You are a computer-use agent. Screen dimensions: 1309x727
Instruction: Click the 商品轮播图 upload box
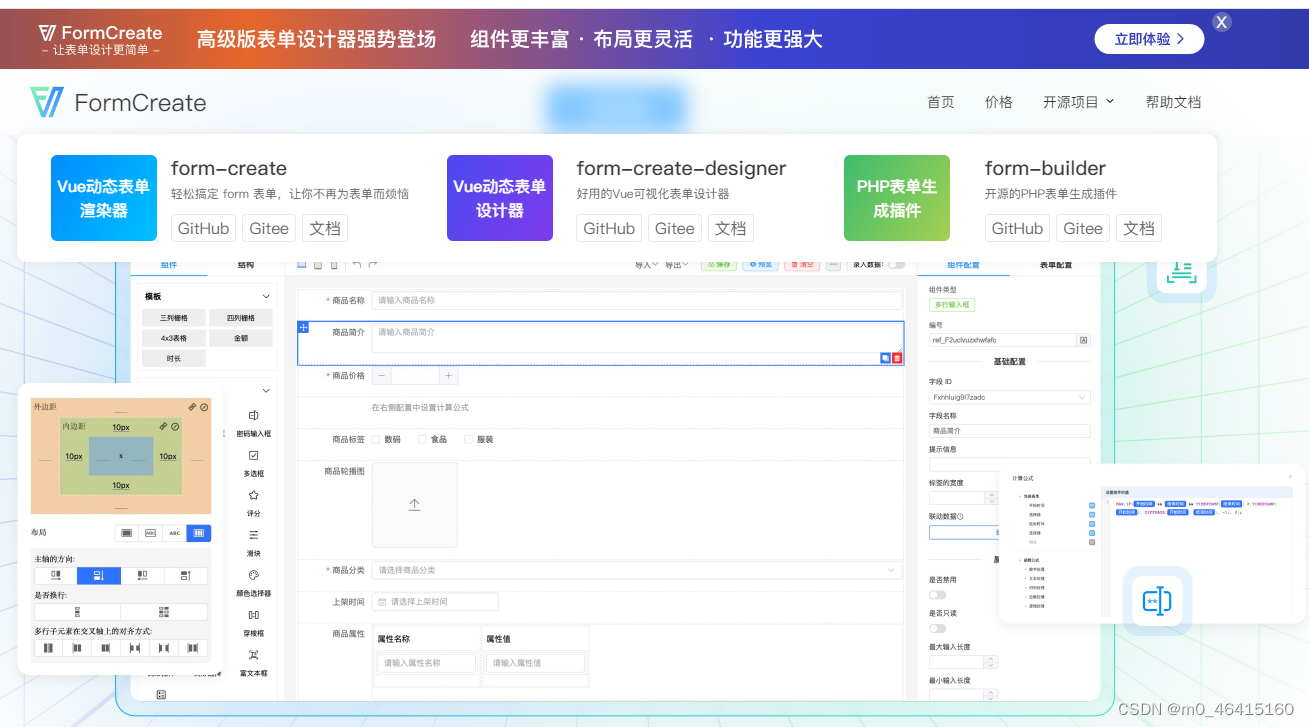(x=415, y=505)
